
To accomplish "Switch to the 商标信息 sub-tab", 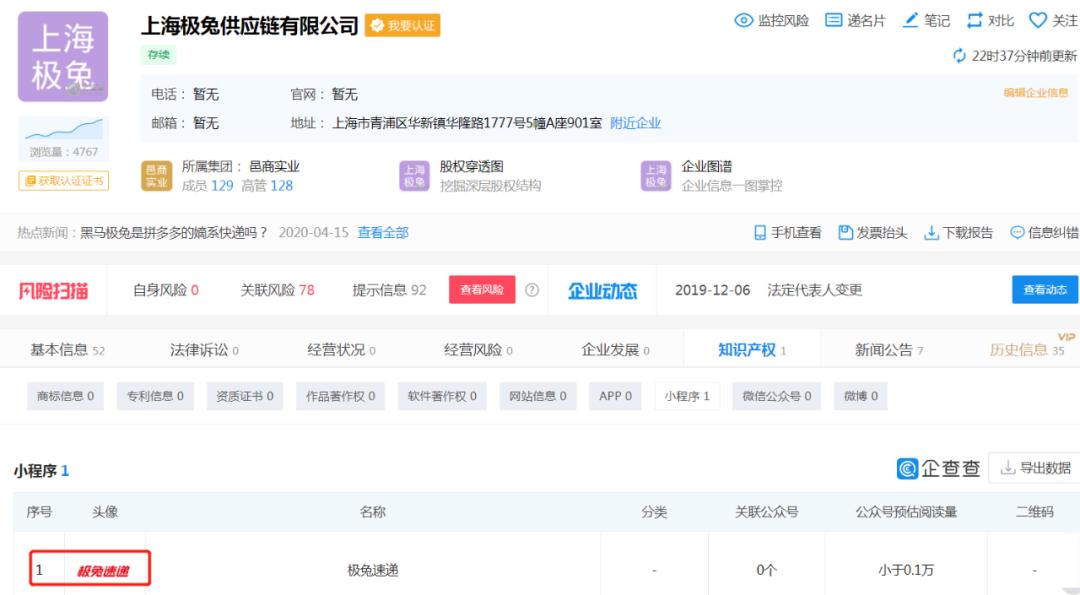I will [66, 396].
